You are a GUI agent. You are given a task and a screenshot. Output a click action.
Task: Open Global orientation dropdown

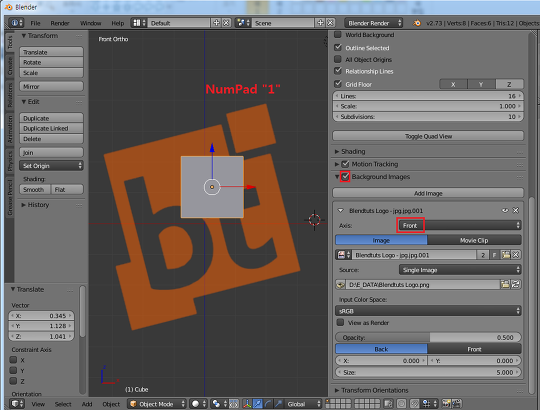click(x=303, y=403)
